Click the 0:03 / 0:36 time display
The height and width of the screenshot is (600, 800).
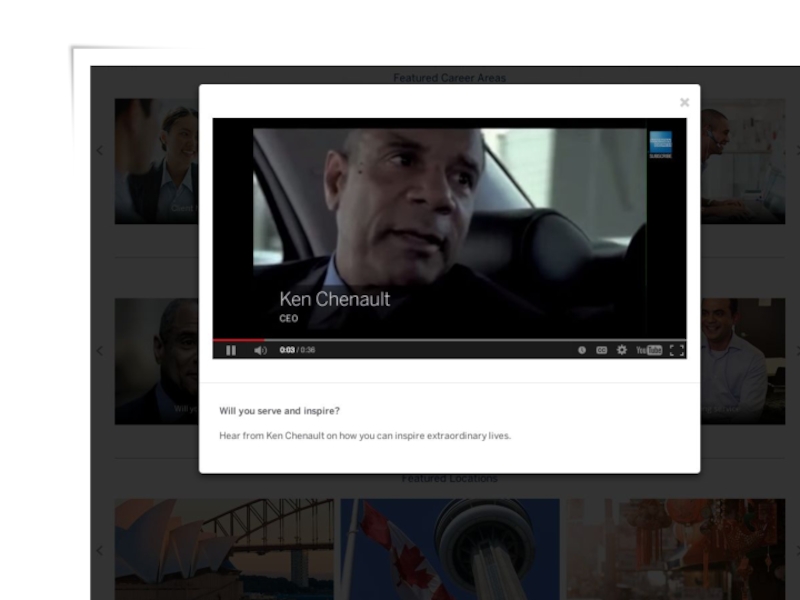[297, 350]
